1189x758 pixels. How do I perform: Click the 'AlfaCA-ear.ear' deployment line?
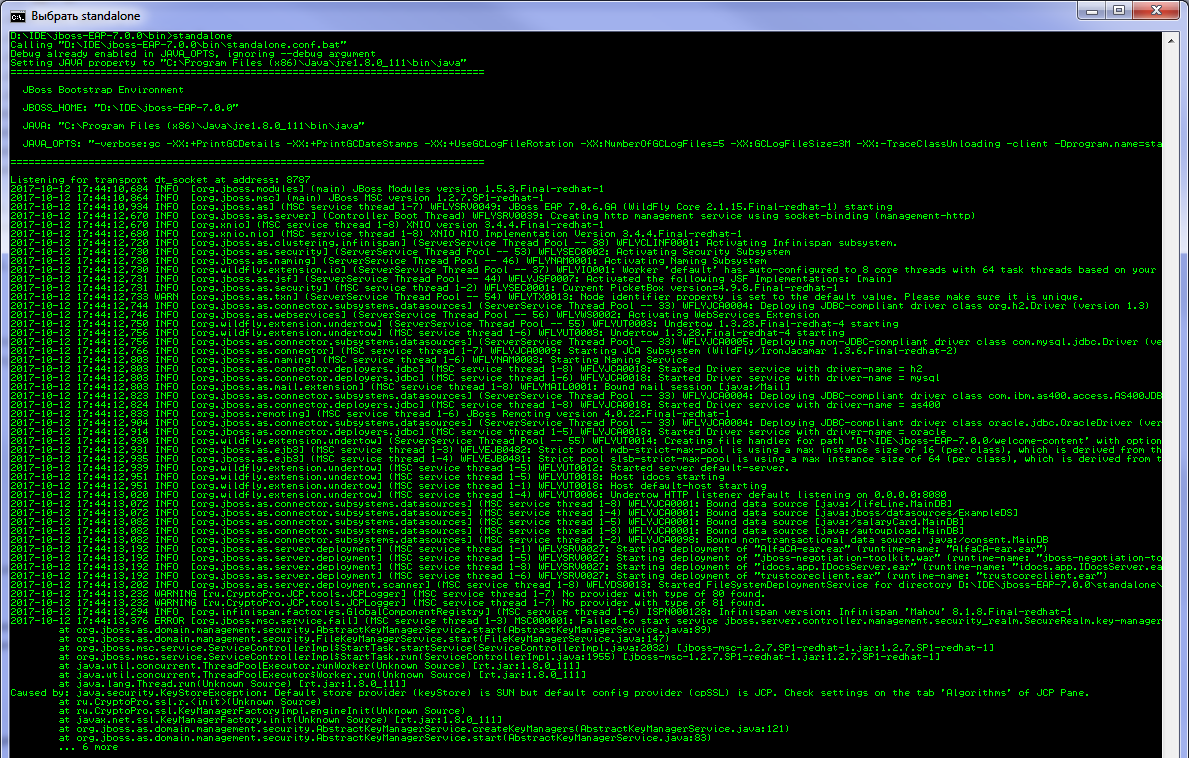coord(529,550)
